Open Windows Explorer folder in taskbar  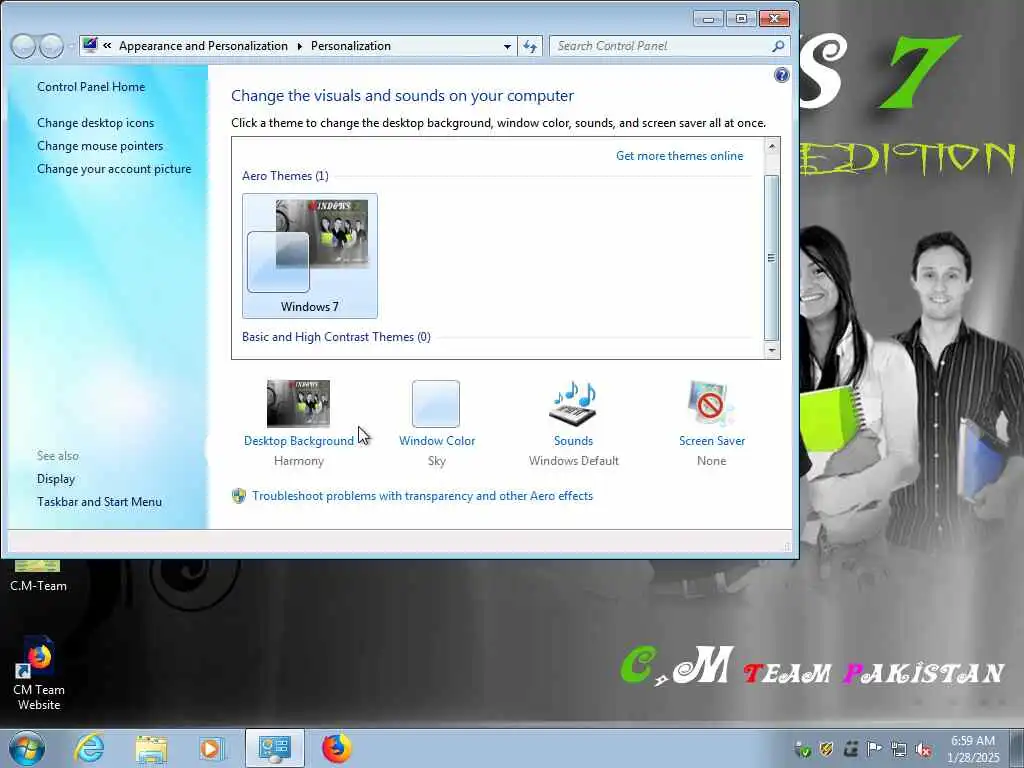152,748
